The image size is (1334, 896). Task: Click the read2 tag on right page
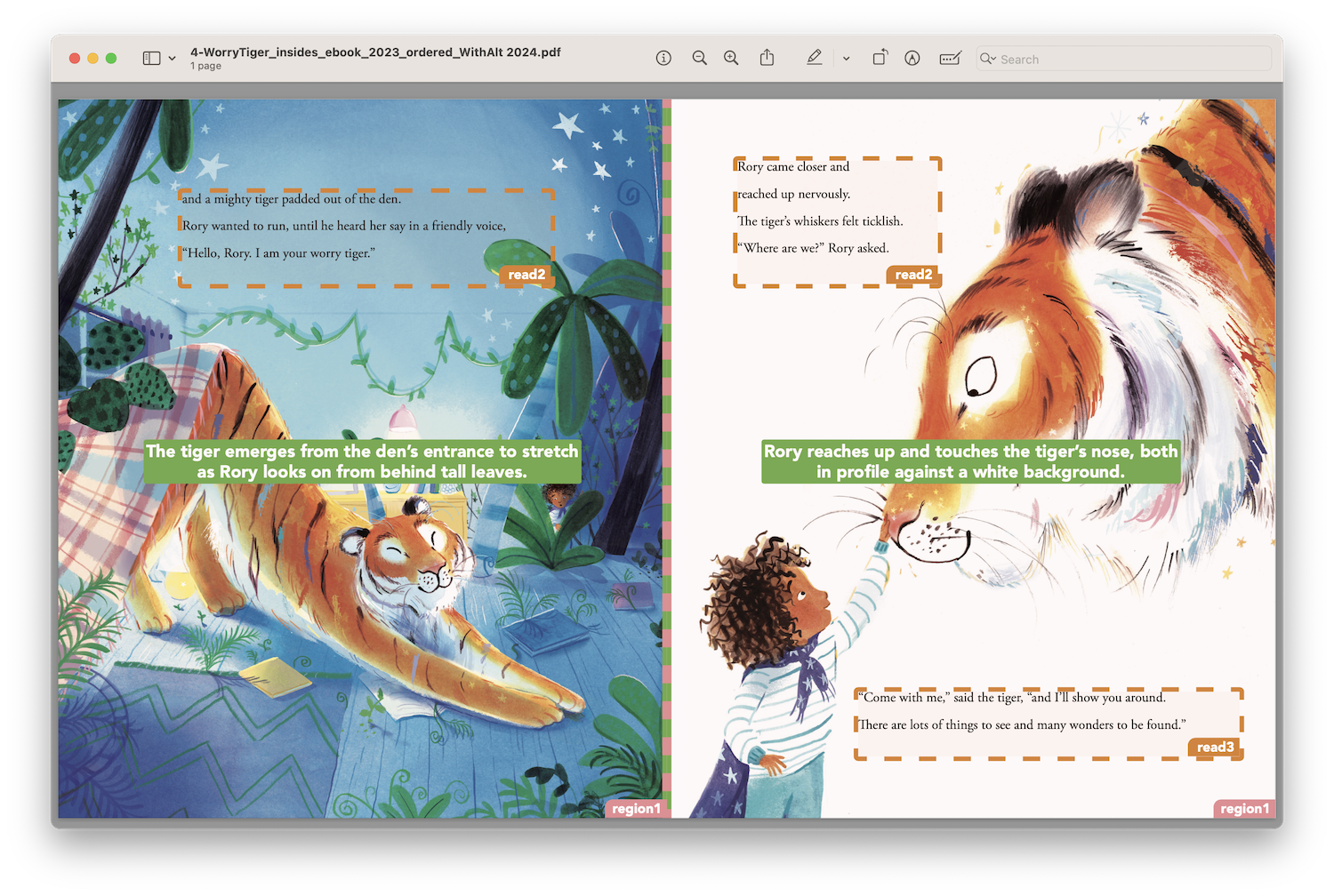point(913,275)
